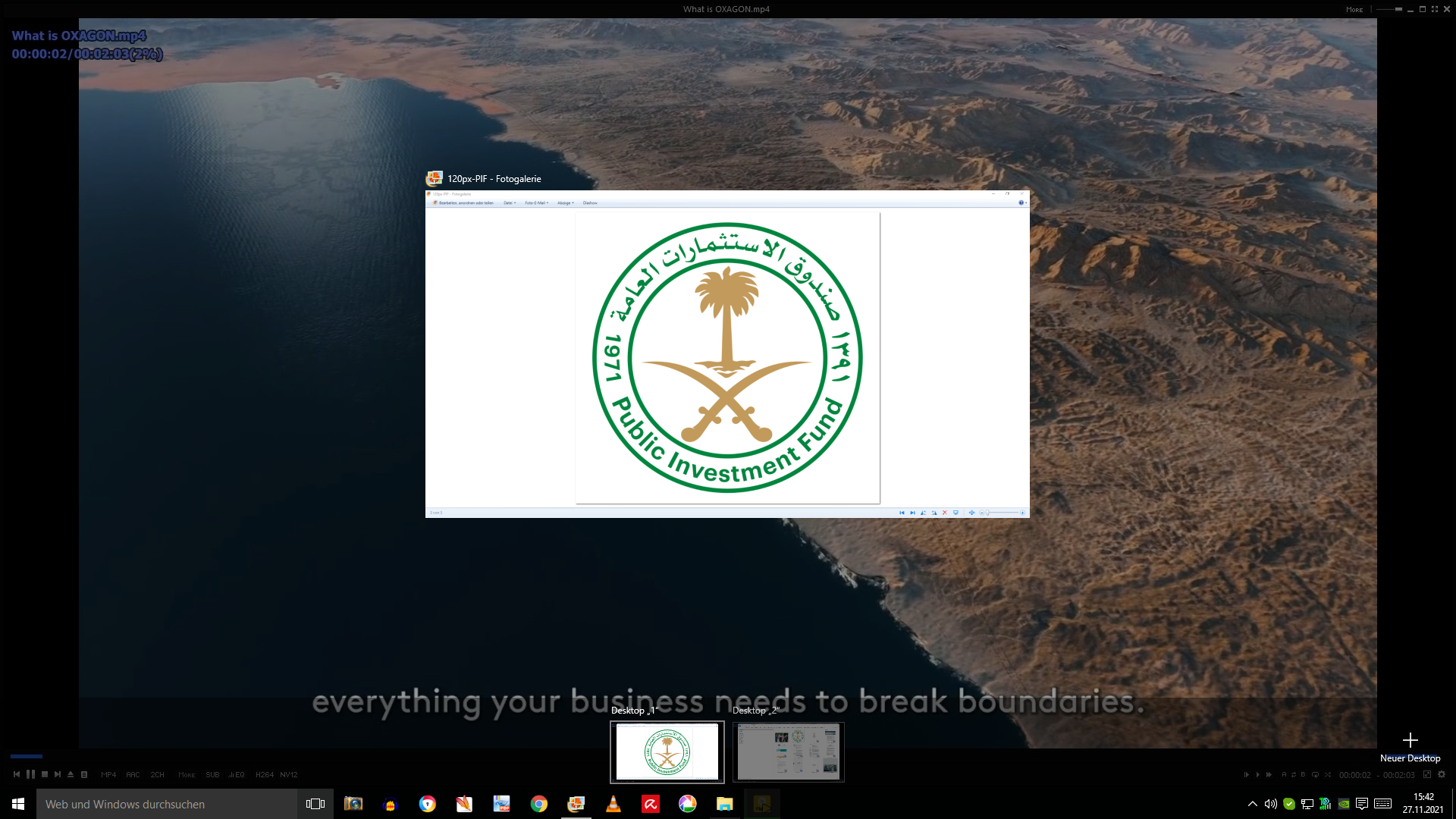Open the red Avira icon in taskbar
The height and width of the screenshot is (819, 1456).
[x=651, y=804]
